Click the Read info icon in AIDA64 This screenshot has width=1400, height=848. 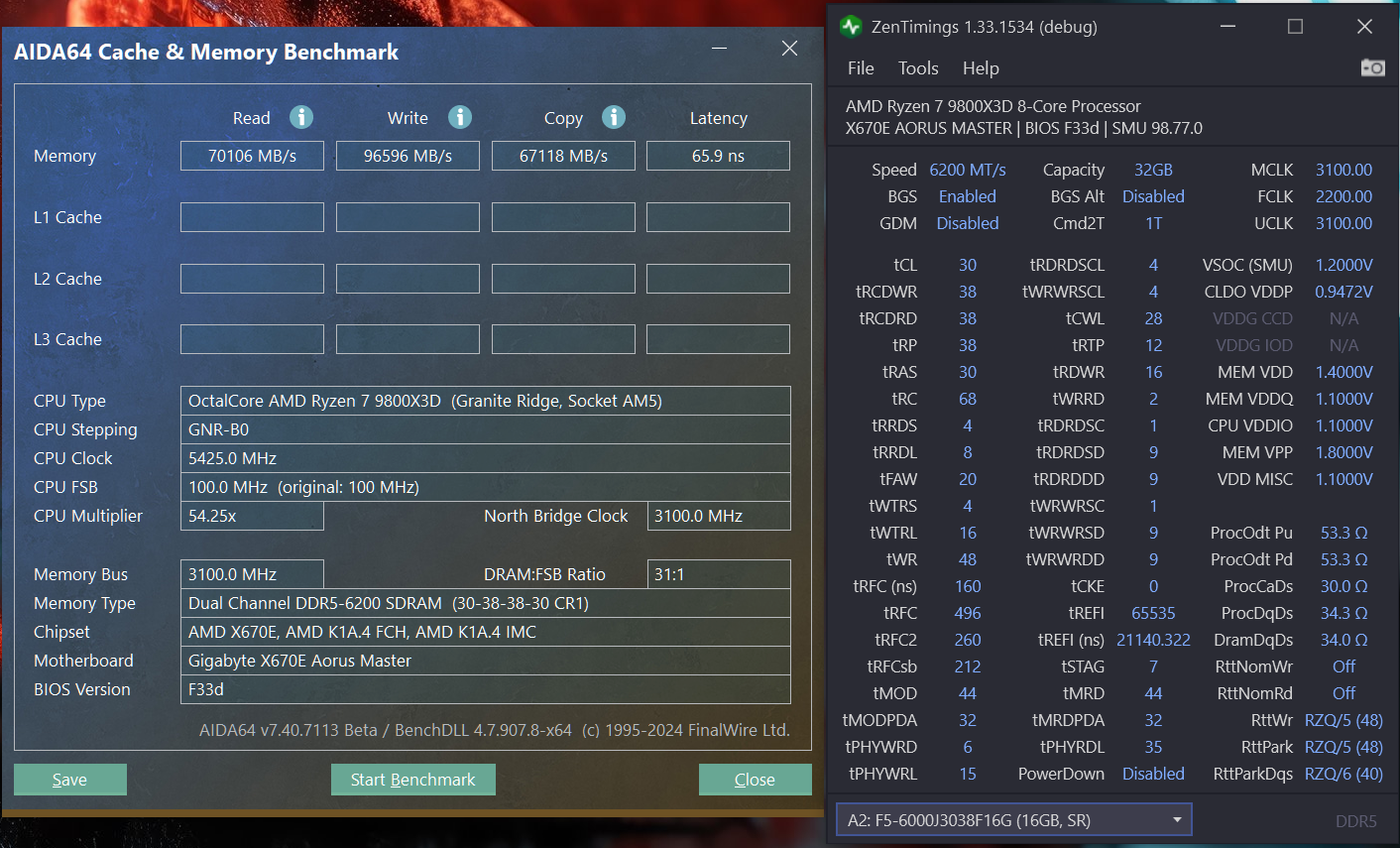(x=301, y=117)
